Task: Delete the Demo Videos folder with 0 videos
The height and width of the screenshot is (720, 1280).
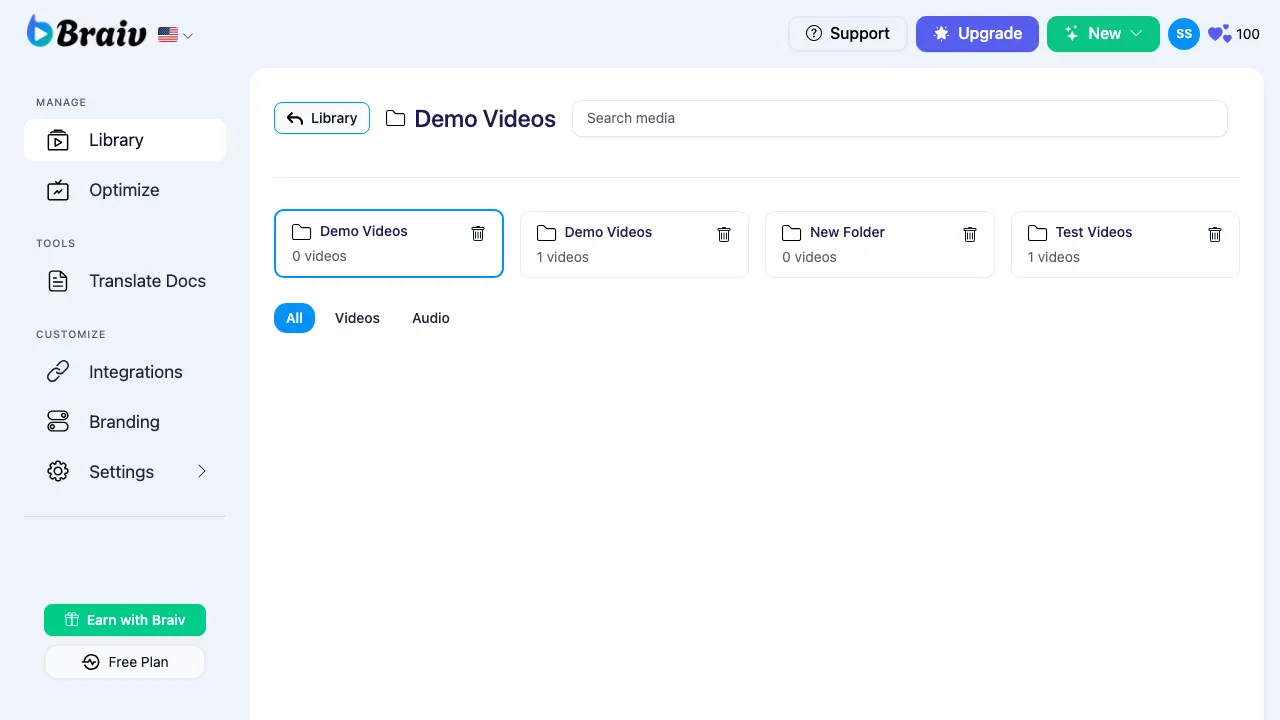Action: click(478, 233)
